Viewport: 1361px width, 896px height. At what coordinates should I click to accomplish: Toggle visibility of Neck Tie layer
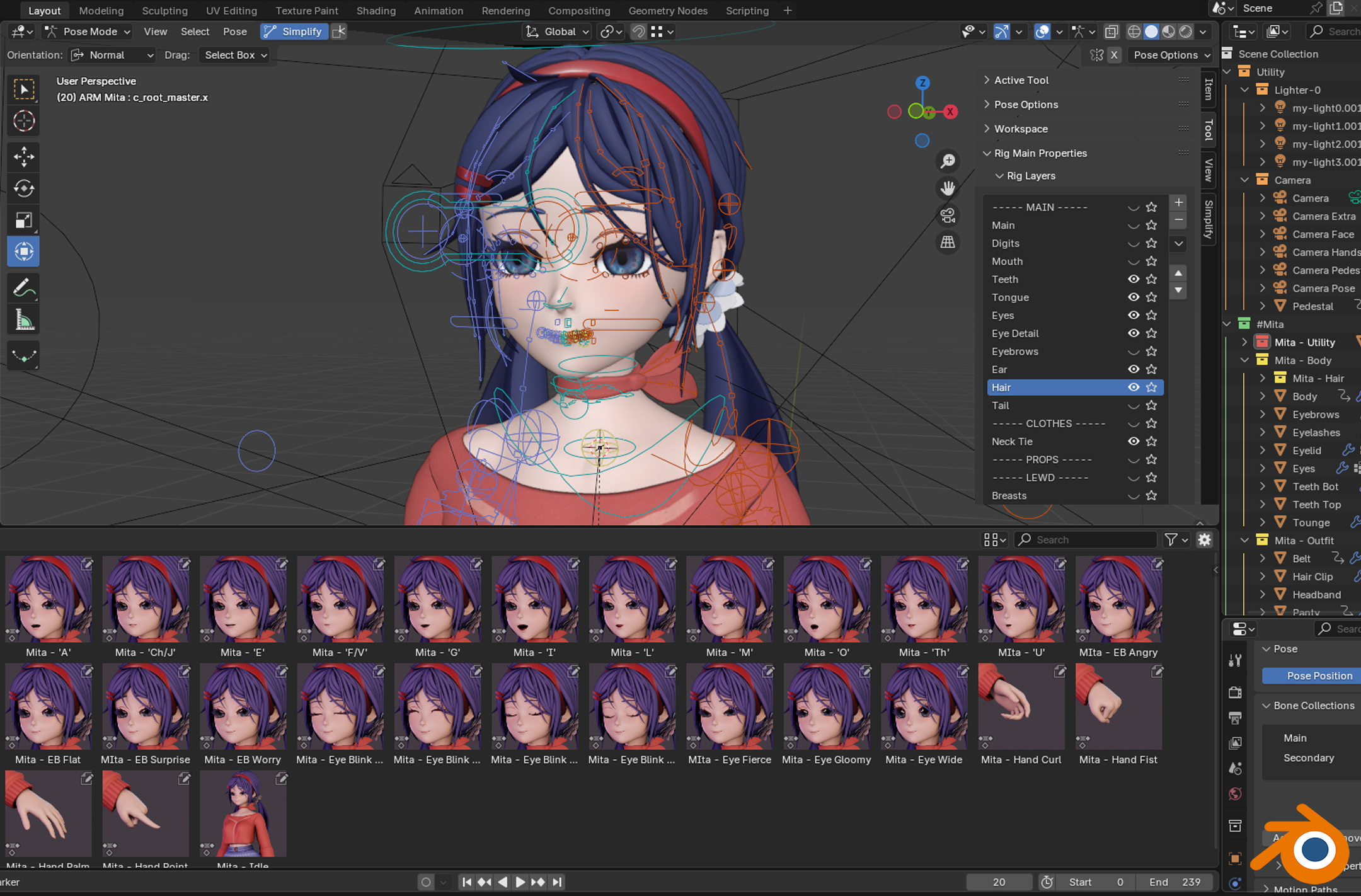point(1134,441)
